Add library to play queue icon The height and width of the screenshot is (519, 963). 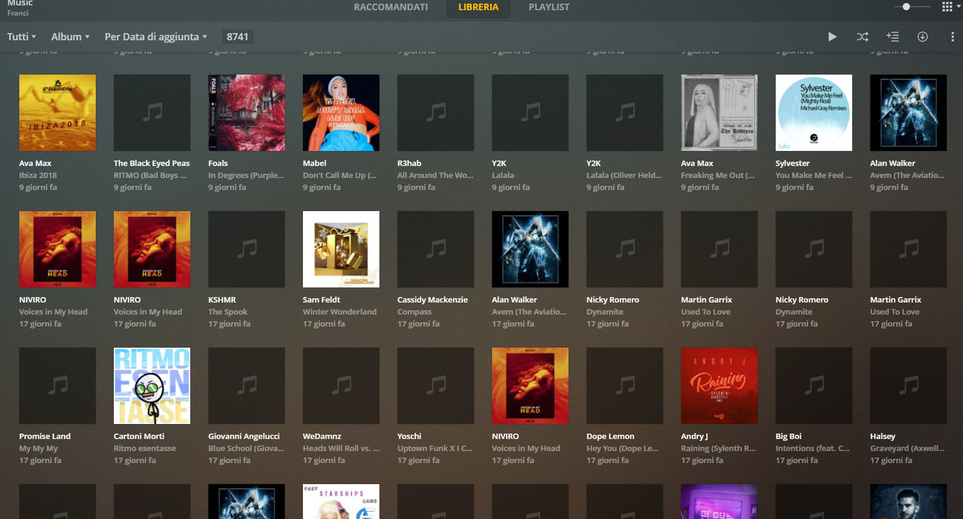892,37
